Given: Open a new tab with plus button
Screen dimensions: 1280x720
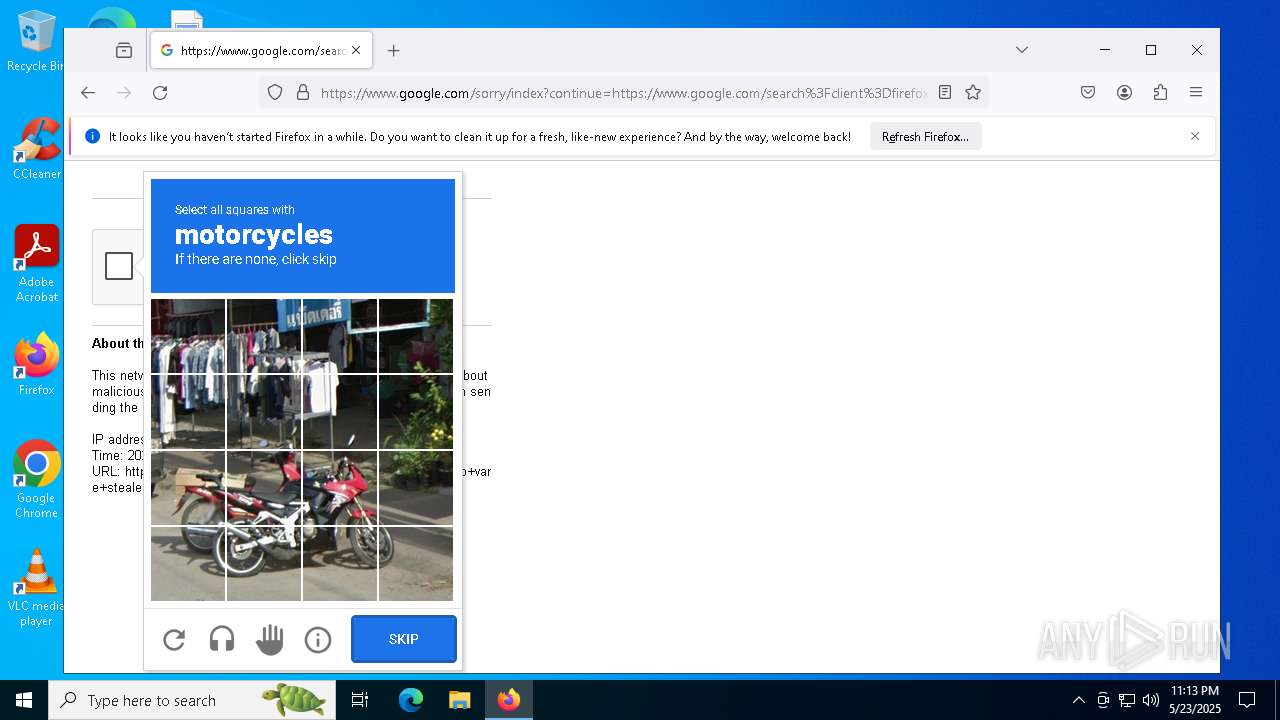Looking at the screenshot, I should [x=394, y=50].
